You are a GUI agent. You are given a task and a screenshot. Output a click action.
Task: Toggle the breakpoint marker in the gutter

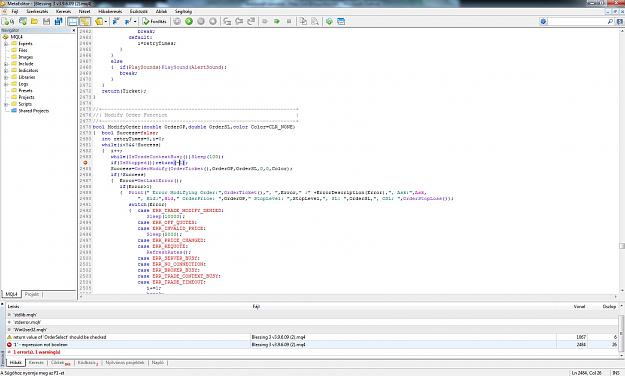(x=85, y=163)
